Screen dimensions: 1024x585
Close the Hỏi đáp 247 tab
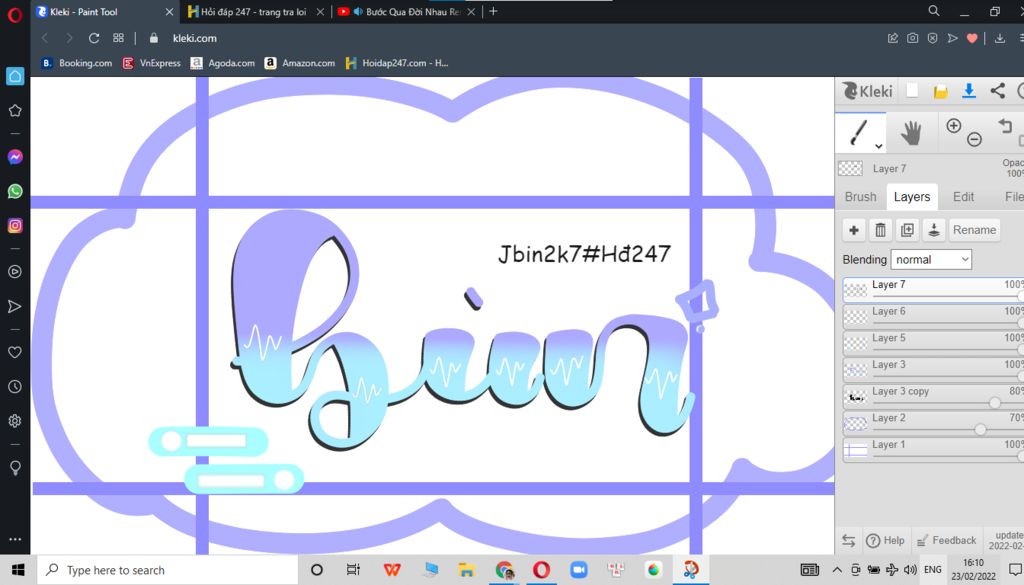point(320,12)
